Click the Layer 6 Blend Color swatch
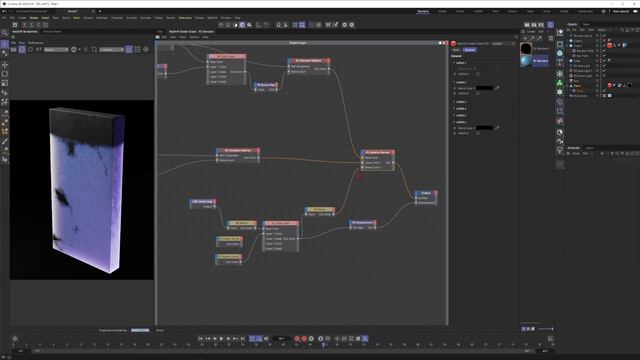The height and width of the screenshot is (360, 640). pos(484,128)
